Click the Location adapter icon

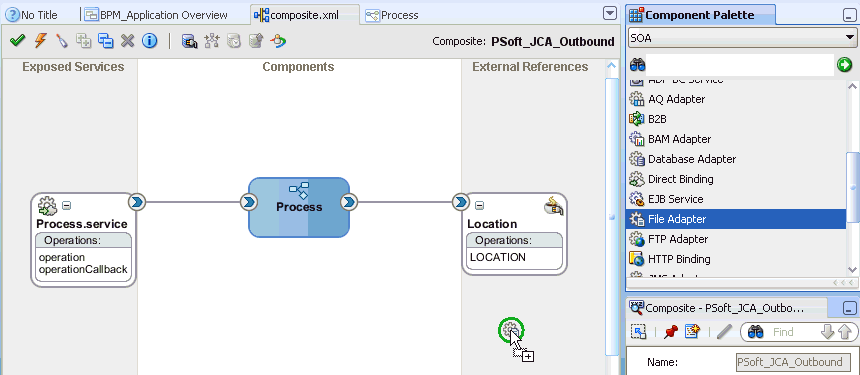[x=553, y=207]
